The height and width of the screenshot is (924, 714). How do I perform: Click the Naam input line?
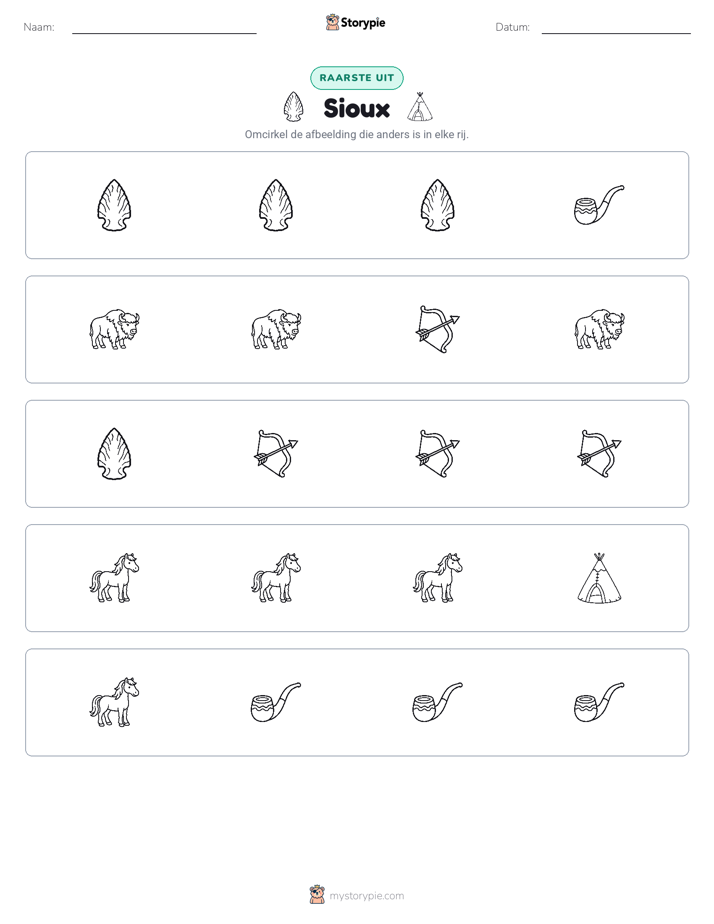[x=164, y=31]
